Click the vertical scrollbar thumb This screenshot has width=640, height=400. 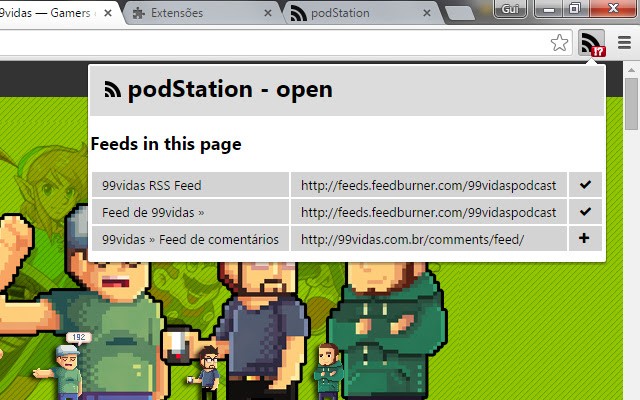631,104
